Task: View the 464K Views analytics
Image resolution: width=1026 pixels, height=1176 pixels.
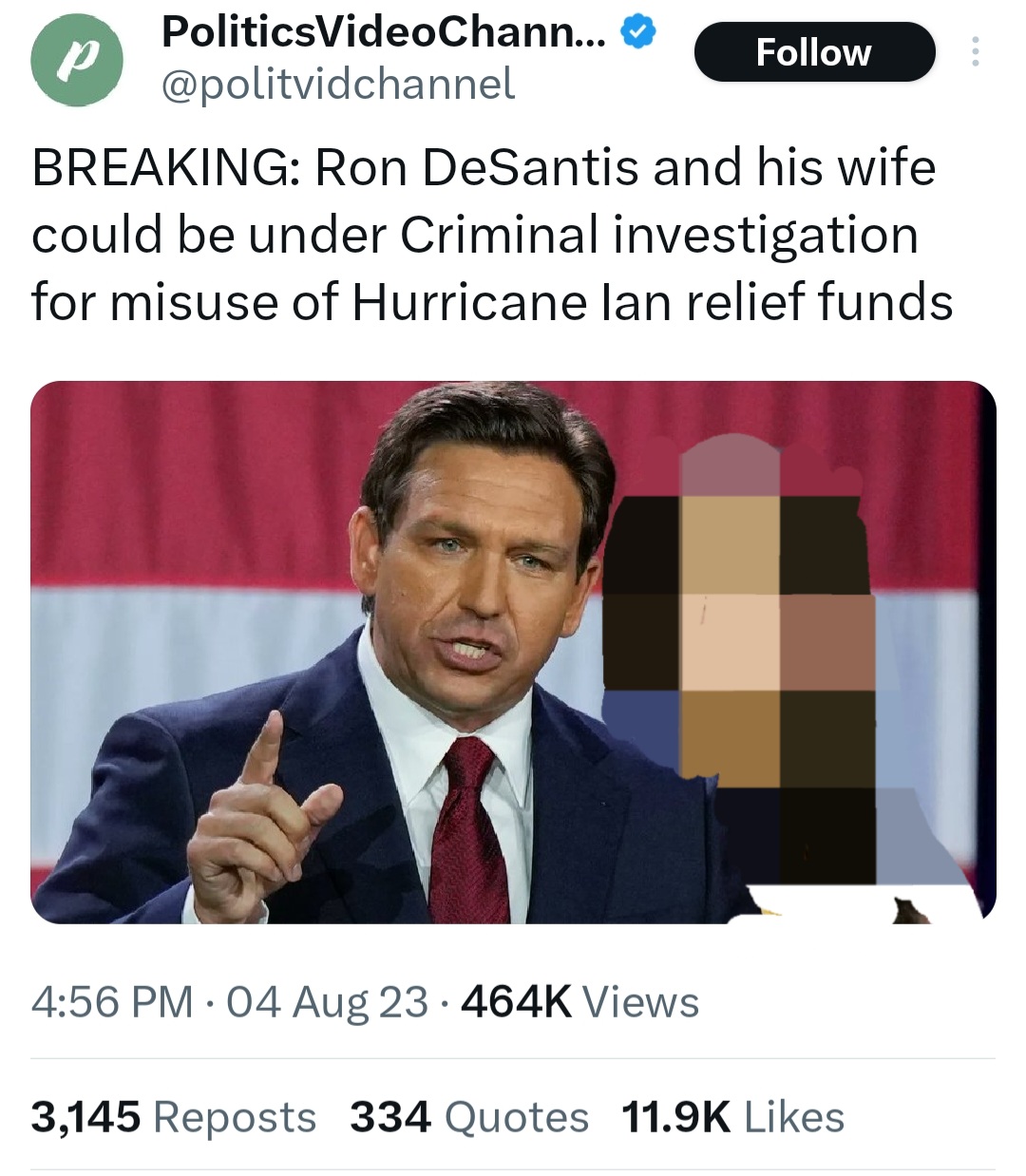Action: click(x=579, y=1002)
